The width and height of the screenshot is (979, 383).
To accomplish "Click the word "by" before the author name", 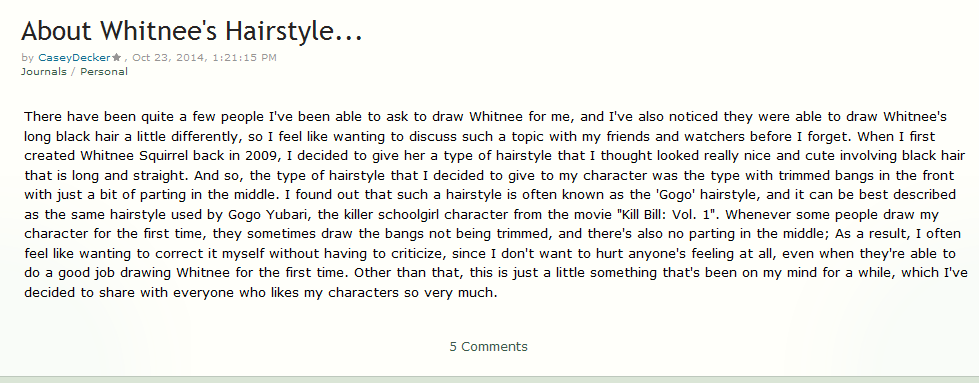I will (27, 57).
